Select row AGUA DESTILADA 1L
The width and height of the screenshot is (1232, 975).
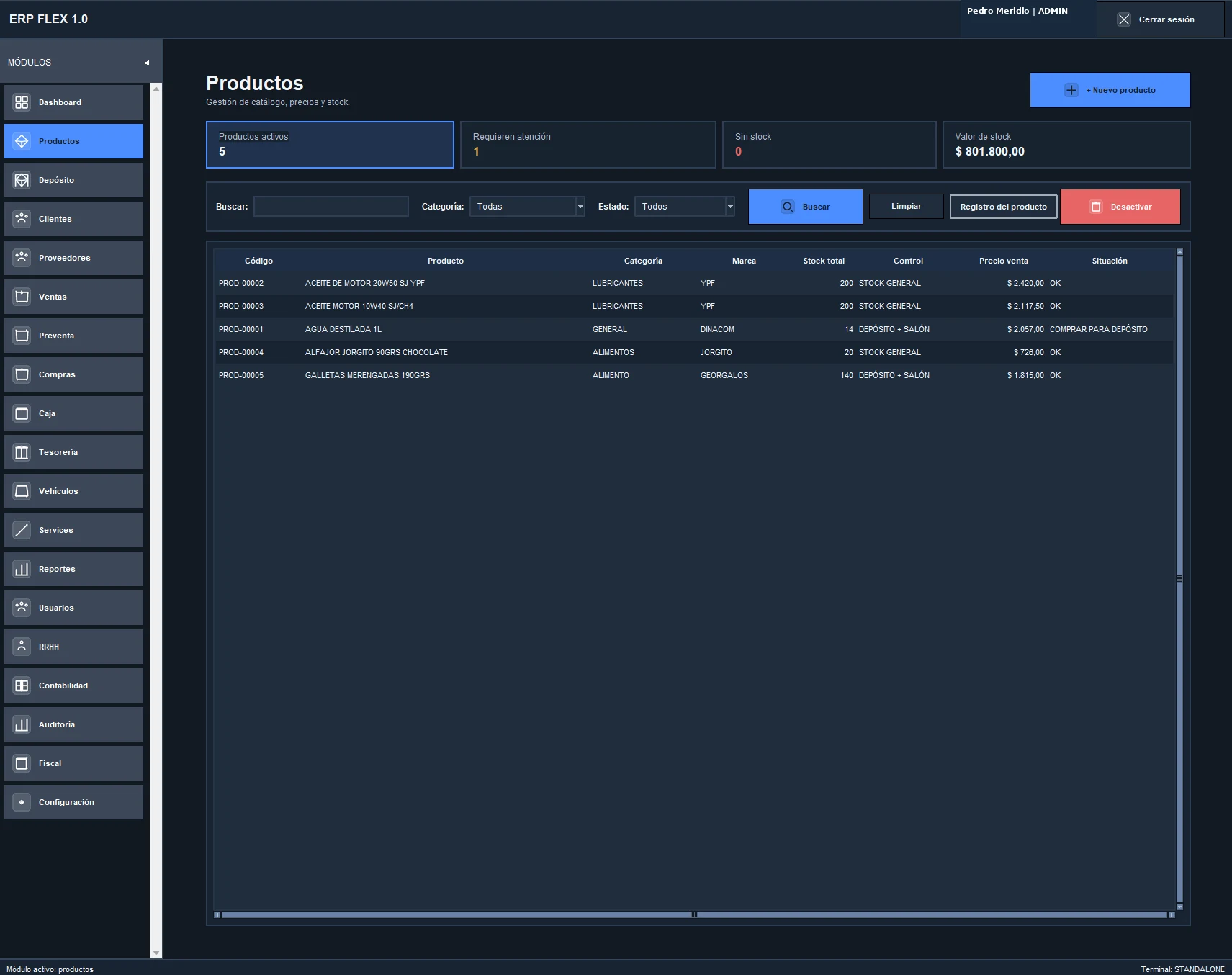click(693, 329)
